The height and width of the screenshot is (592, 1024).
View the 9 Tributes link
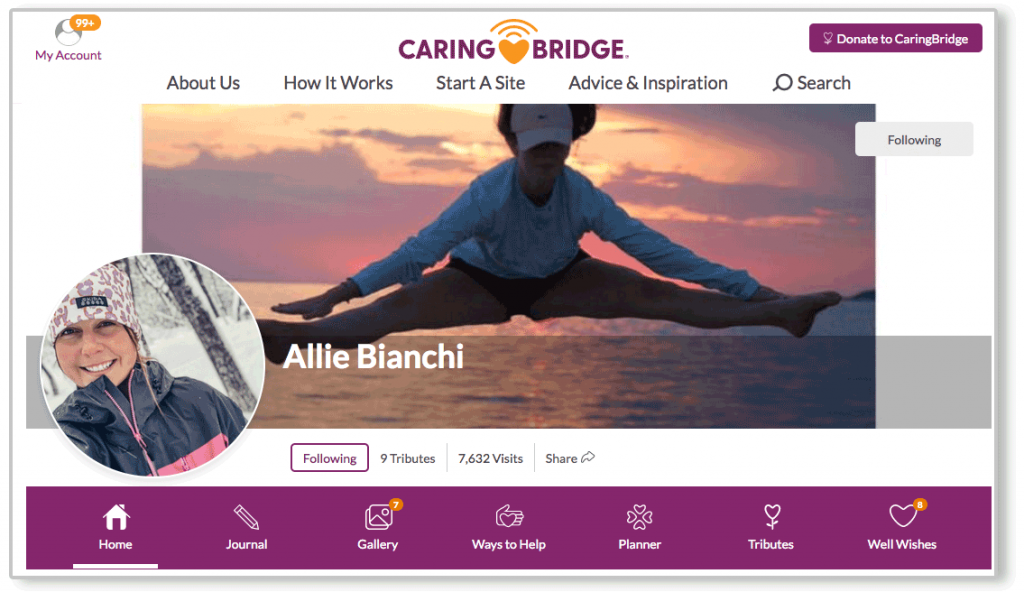[408, 458]
